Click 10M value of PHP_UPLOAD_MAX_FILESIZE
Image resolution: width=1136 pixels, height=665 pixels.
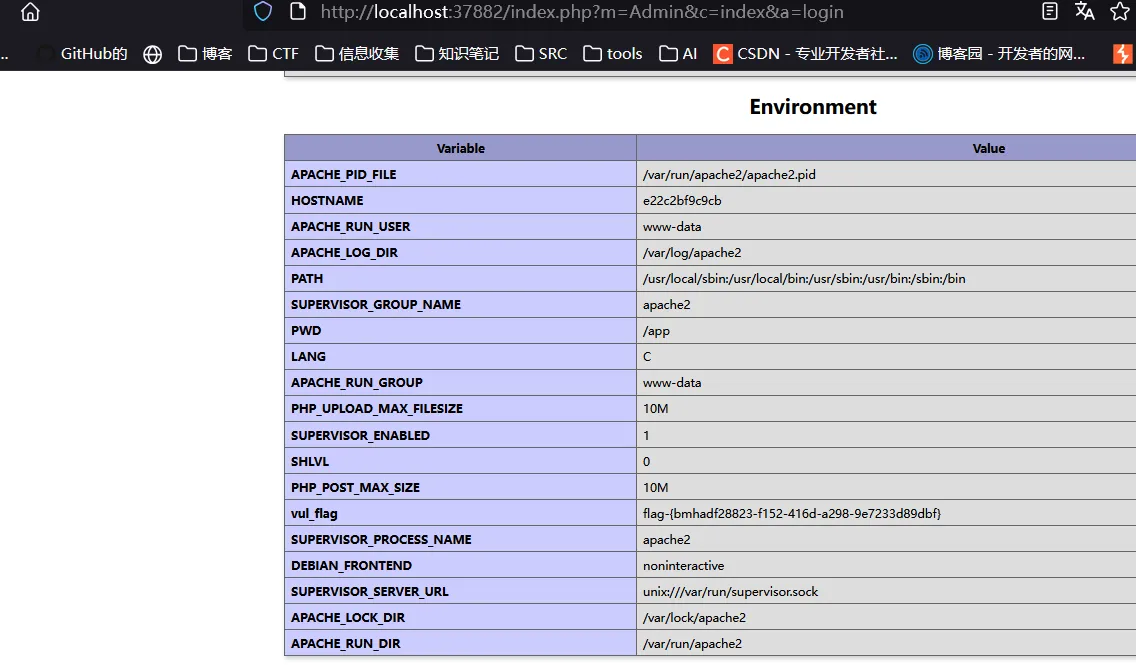pos(656,409)
